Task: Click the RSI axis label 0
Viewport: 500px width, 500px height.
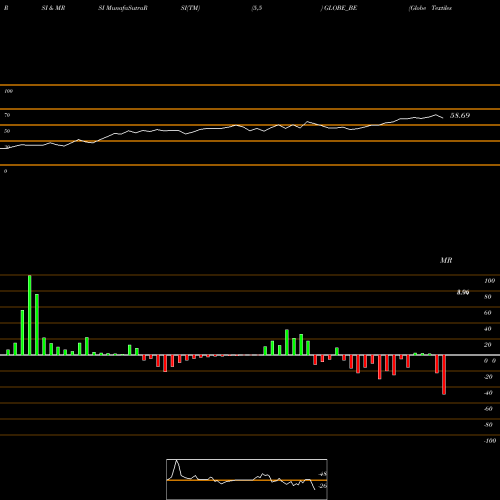Action: [5, 171]
